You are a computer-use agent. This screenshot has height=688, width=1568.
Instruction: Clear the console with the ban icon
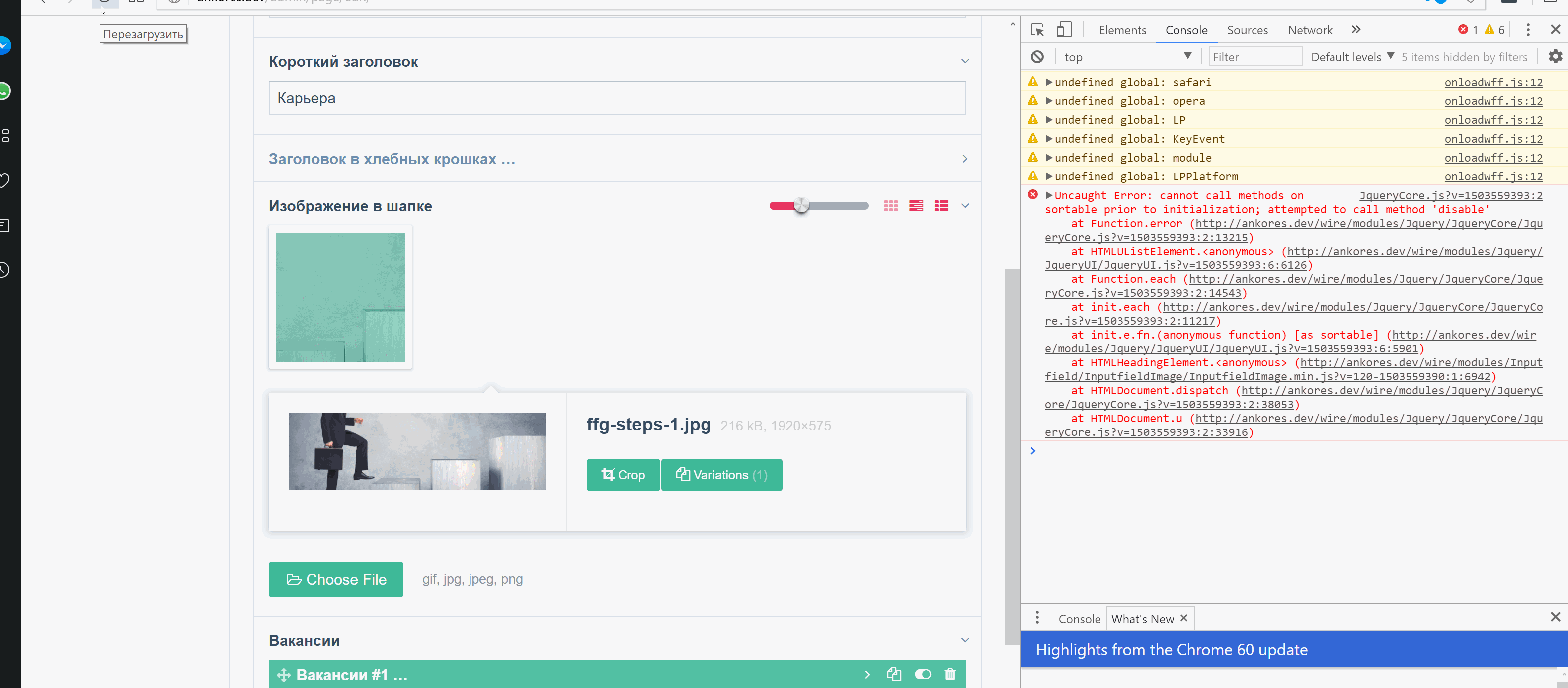[1037, 56]
